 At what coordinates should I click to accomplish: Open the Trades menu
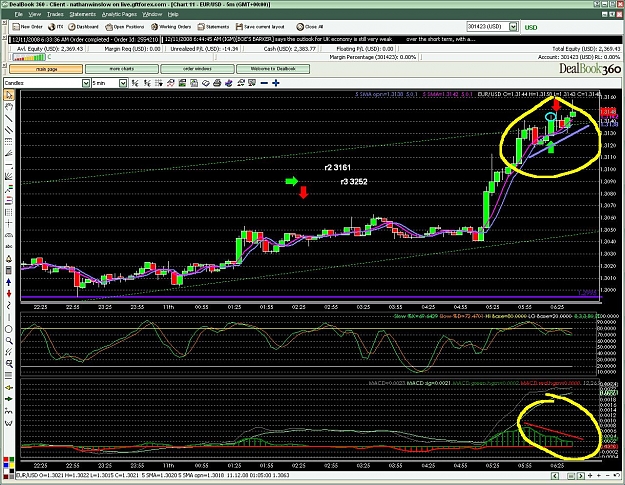point(55,14)
